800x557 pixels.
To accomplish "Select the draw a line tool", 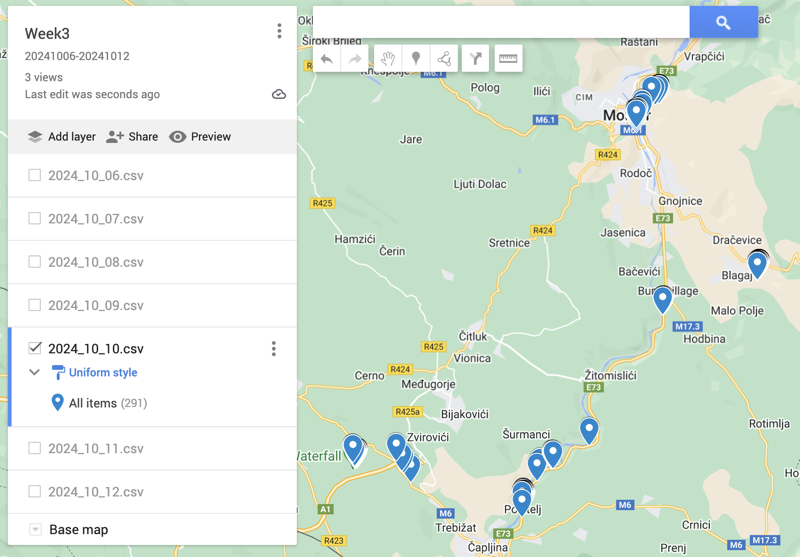I will pos(444,59).
